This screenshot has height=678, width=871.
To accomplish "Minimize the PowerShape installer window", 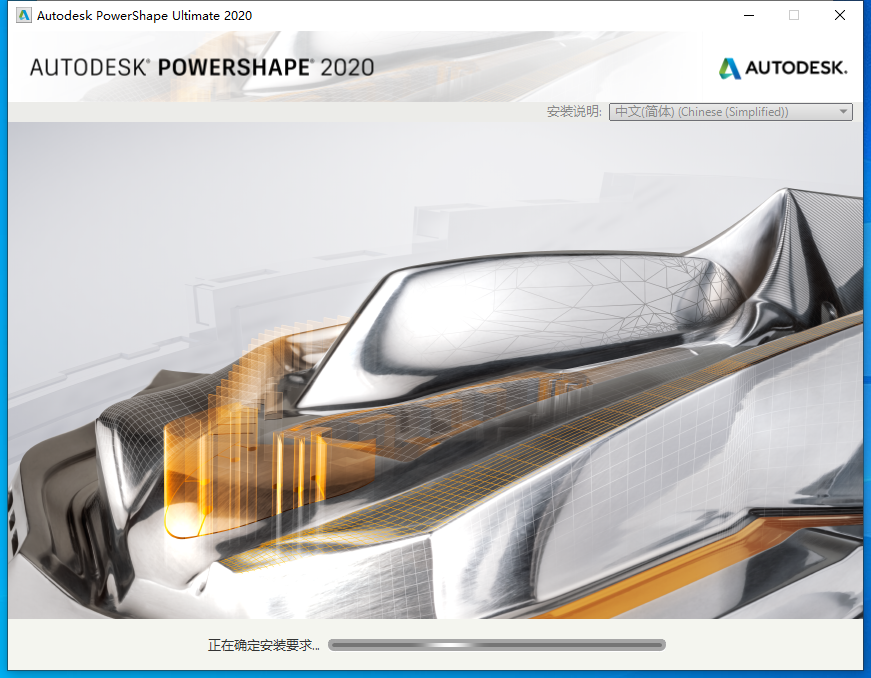I will 749,15.
